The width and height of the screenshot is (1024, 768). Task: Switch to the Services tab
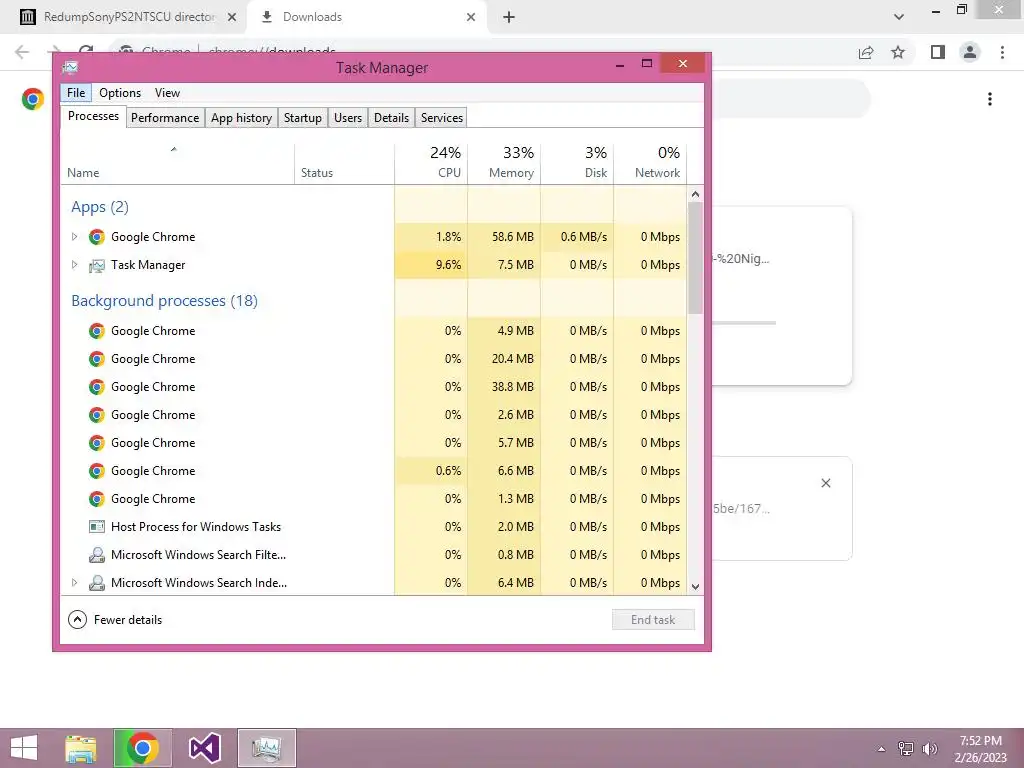(x=441, y=118)
